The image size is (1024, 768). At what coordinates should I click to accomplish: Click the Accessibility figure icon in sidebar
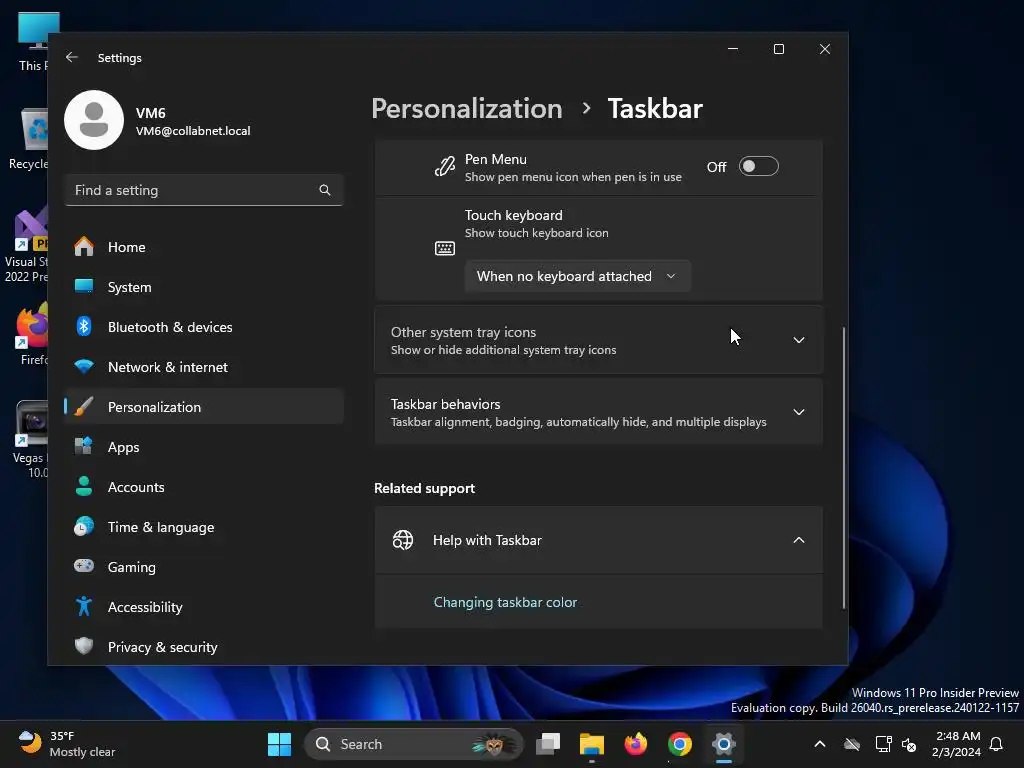click(x=84, y=607)
